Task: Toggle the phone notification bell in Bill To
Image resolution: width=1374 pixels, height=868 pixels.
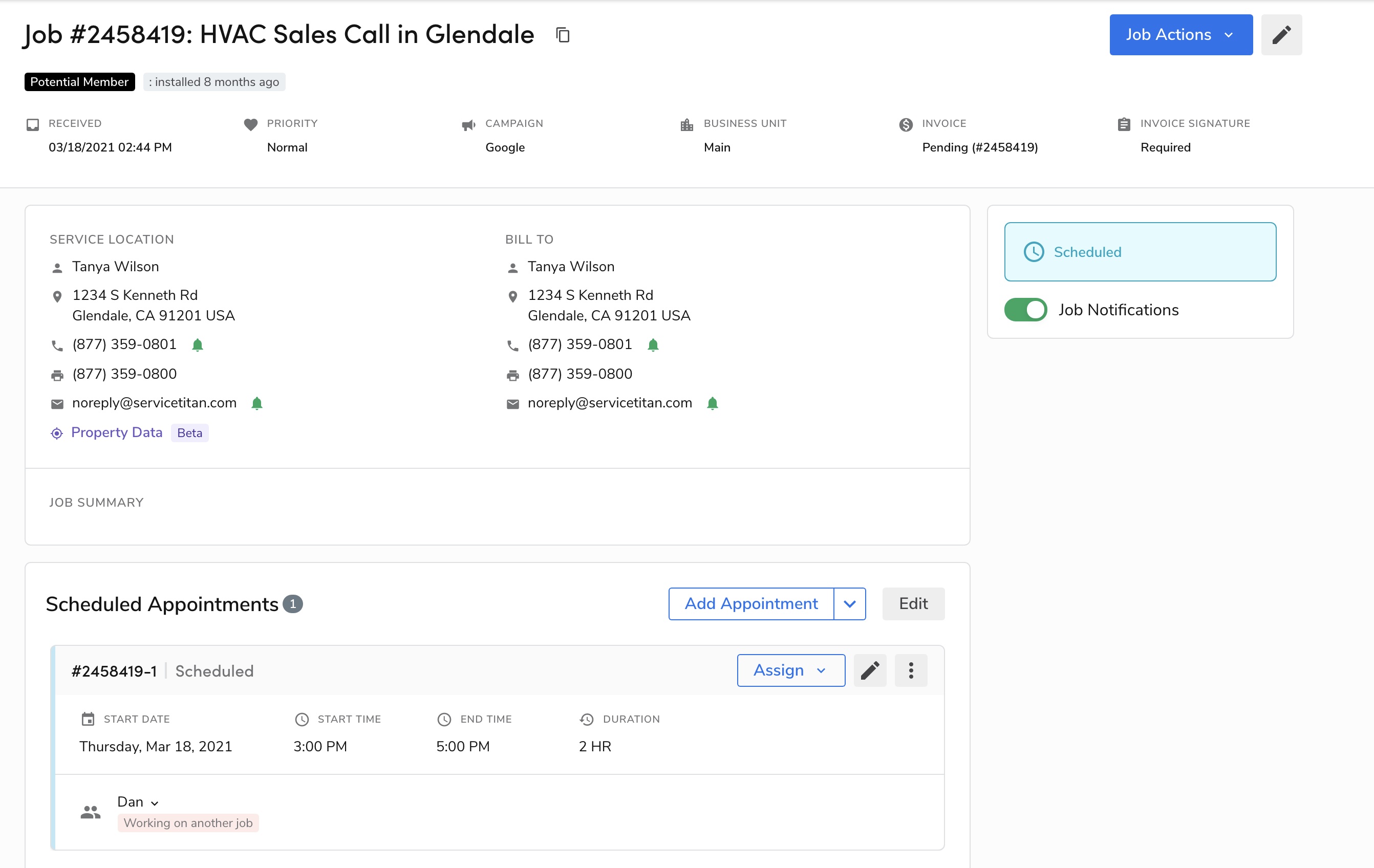Action: (x=653, y=344)
